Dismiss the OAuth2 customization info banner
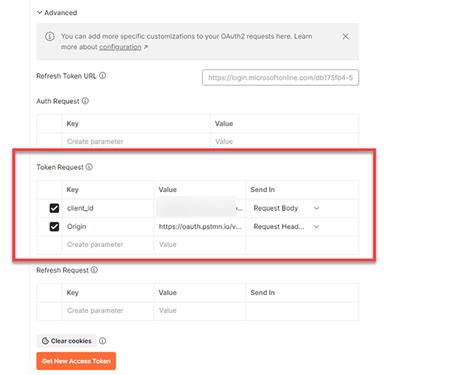 346,36
